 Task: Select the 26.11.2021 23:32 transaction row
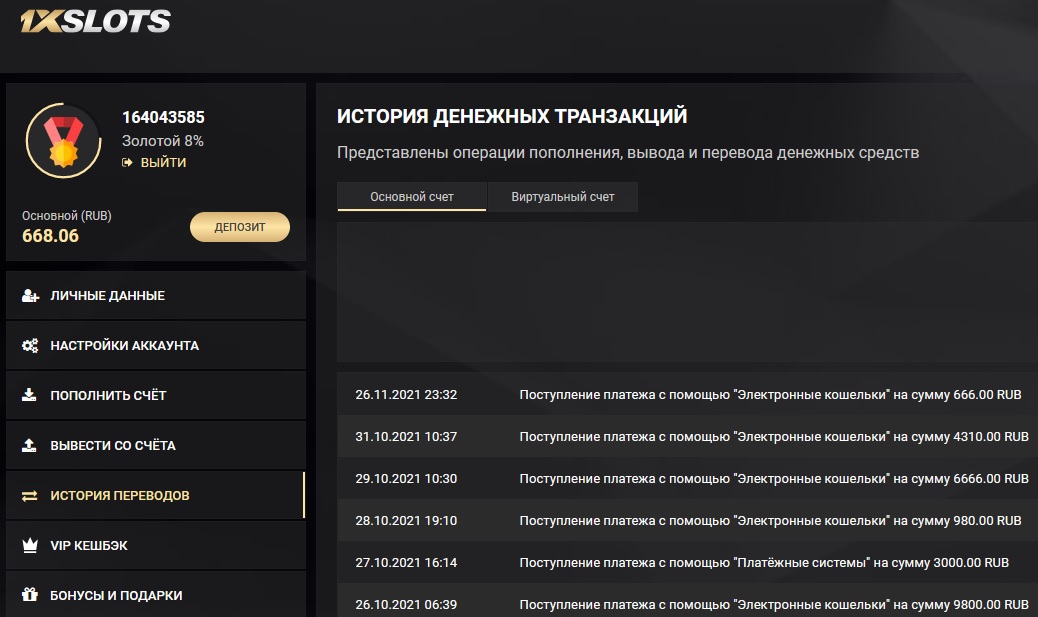pyautogui.click(x=686, y=395)
